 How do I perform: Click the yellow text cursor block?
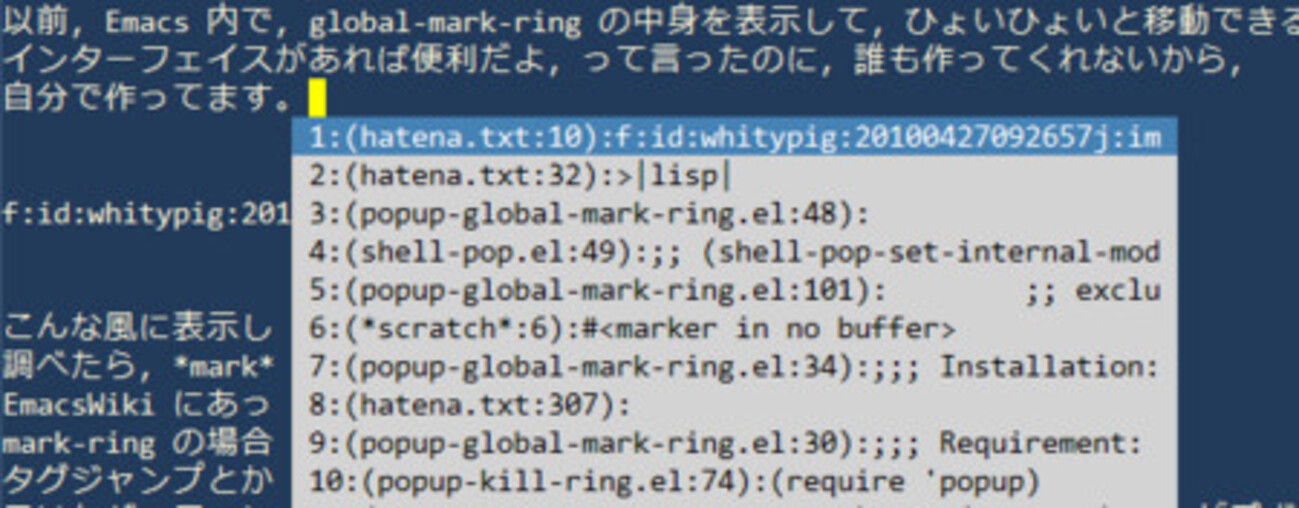click(317, 98)
